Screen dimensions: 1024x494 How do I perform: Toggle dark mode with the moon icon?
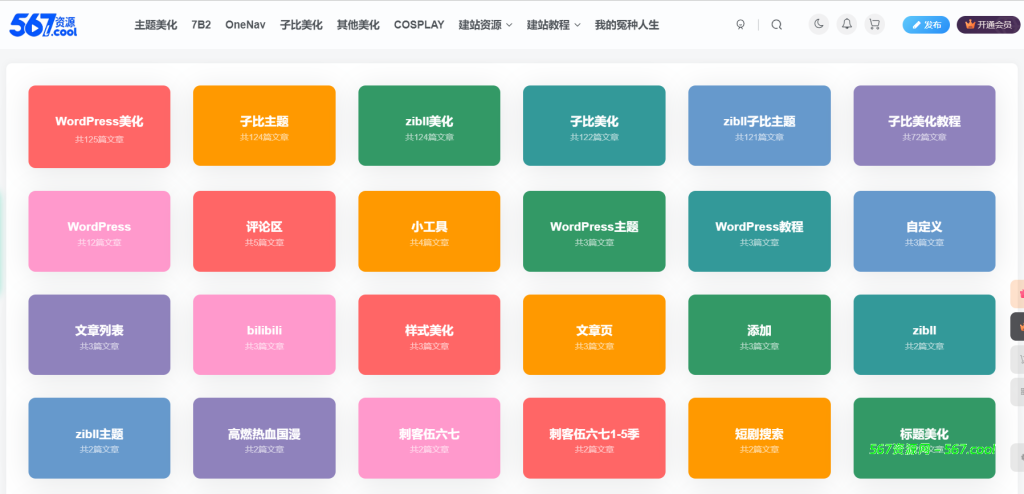pos(819,25)
